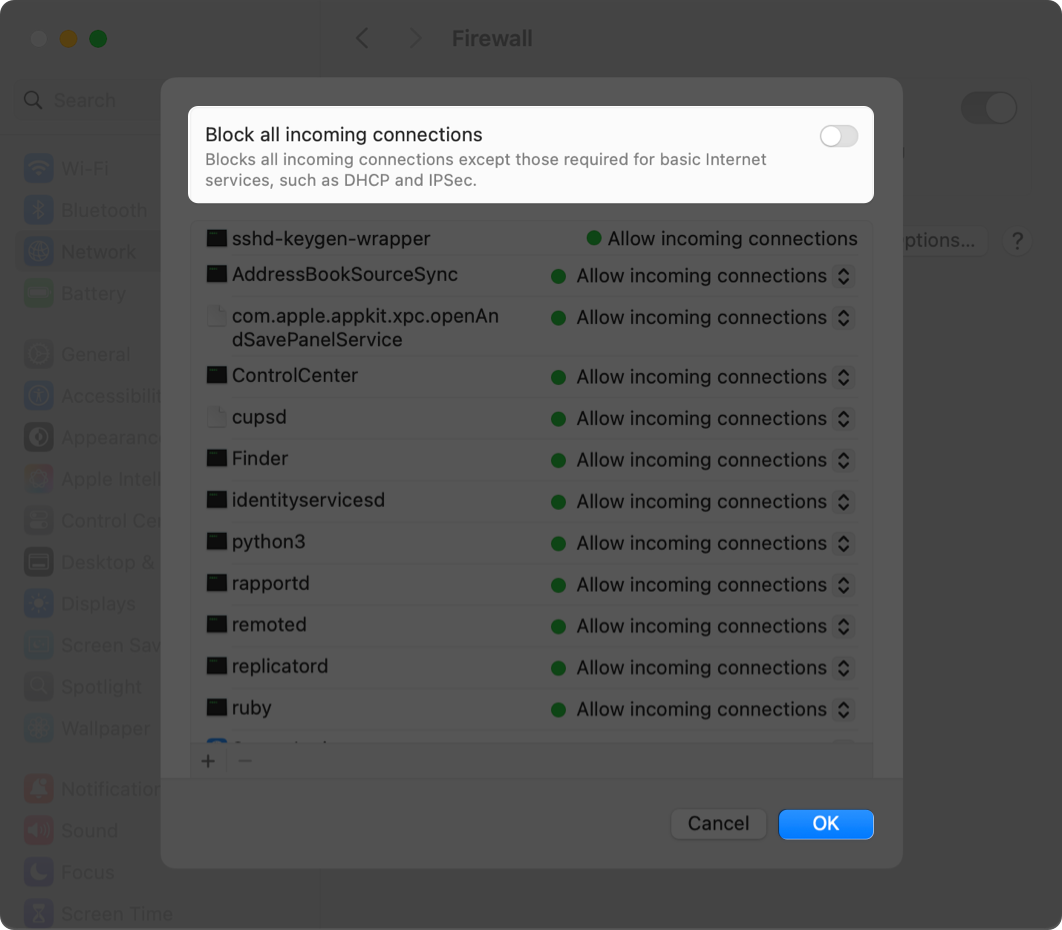Click the Finder app icon in list
This screenshot has height=930, width=1062.
[217, 459]
